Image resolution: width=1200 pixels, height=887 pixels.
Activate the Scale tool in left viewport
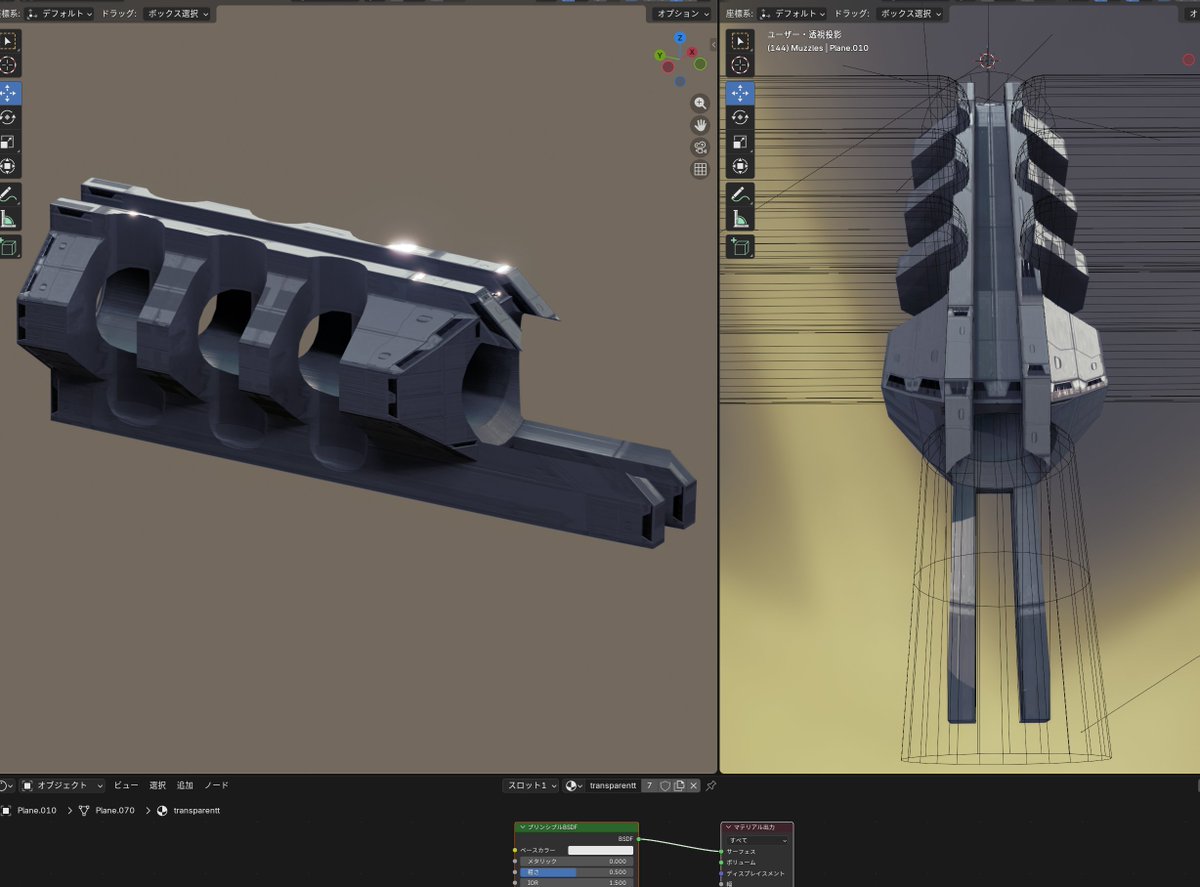[8, 142]
